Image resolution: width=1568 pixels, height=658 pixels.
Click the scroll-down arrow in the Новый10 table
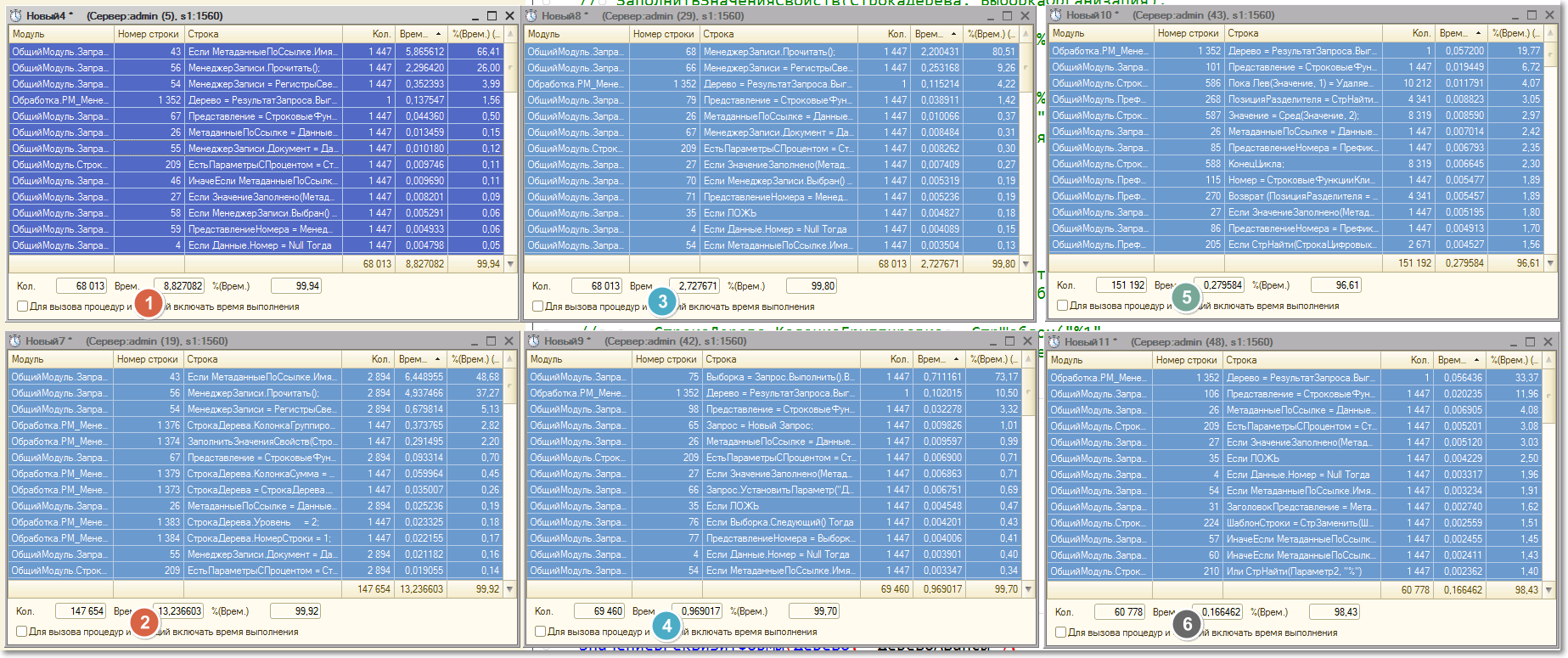click(1550, 263)
